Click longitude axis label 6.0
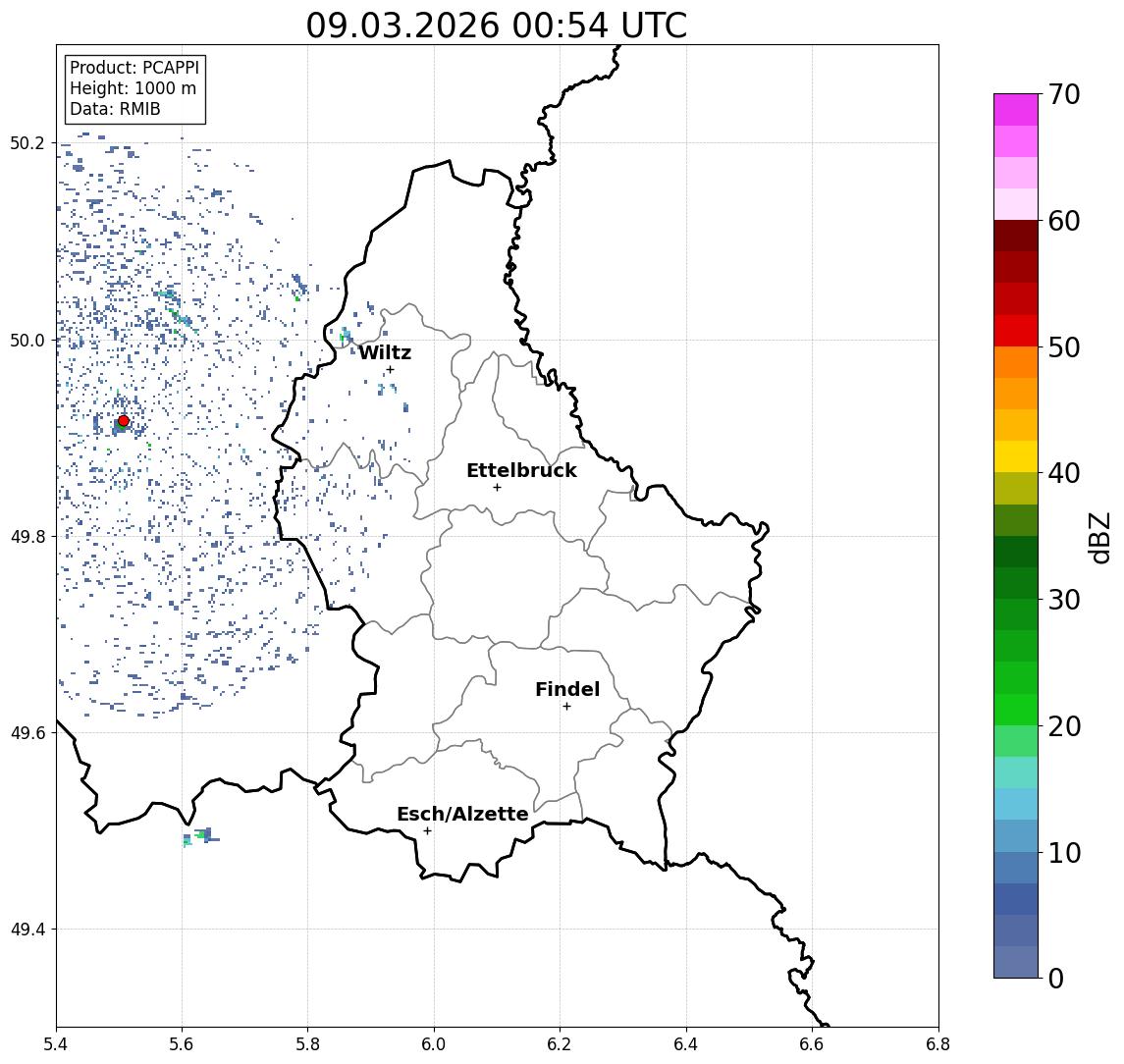The image size is (1124, 1064). (x=434, y=1044)
